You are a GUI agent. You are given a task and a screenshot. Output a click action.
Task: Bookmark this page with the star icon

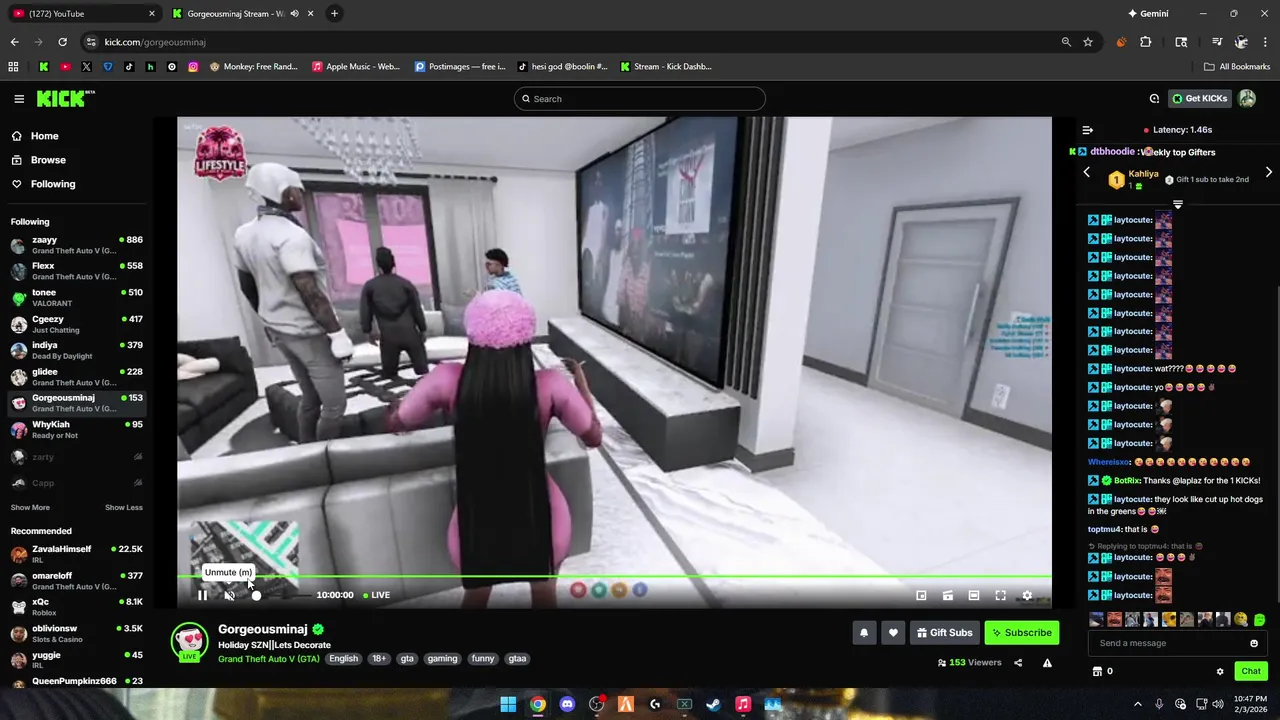pos(1088,42)
